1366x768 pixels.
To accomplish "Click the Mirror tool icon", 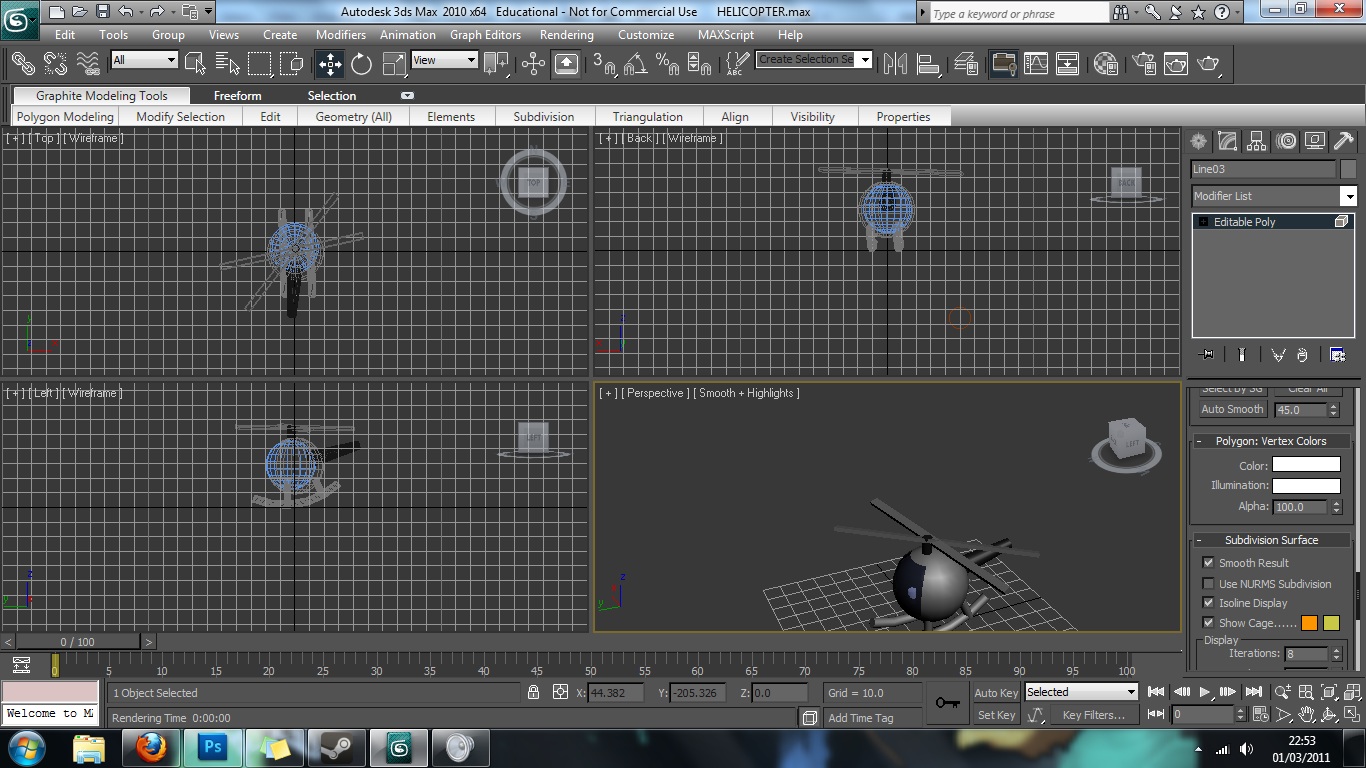I will [x=896, y=64].
